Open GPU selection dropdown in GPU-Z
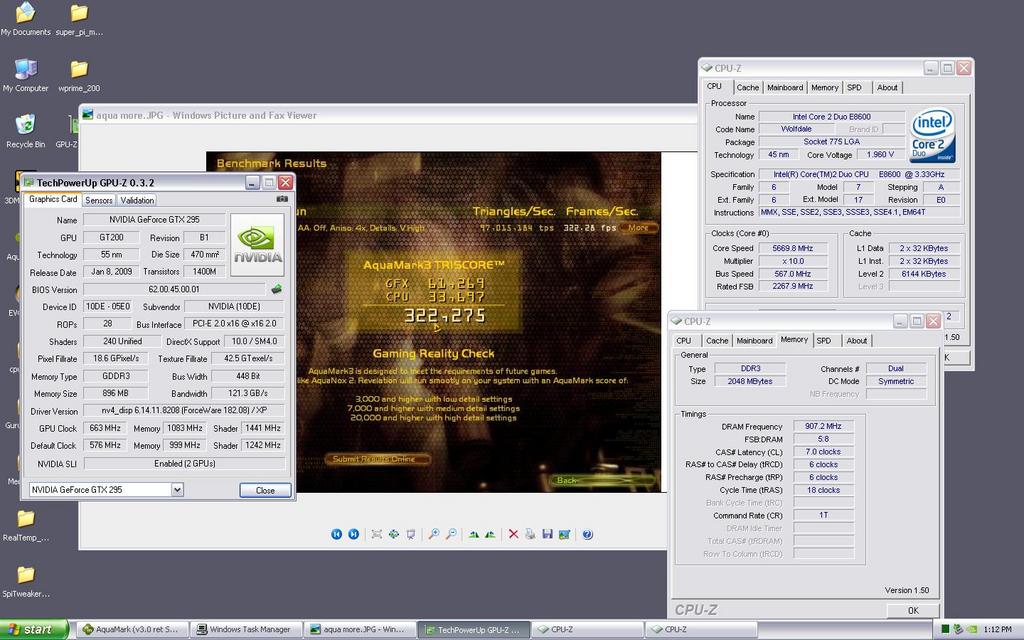Image resolution: width=1024 pixels, height=640 pixels. 177,489
